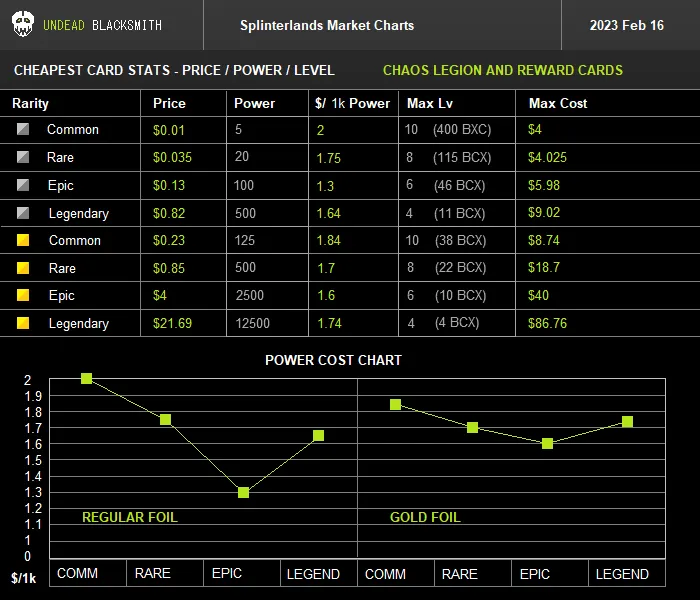Click the $0.13 price cell
The image size is (700, 600).
click(x=168, y=185)
